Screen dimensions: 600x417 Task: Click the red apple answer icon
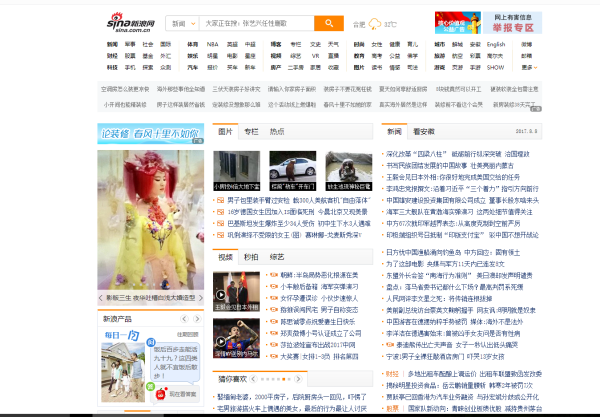coord(161,393)
